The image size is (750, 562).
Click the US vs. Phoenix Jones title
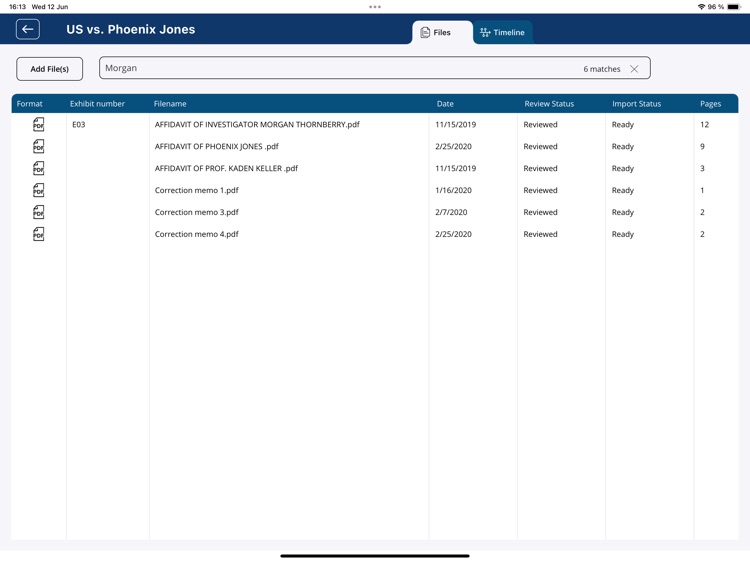(x=131, y=29)
